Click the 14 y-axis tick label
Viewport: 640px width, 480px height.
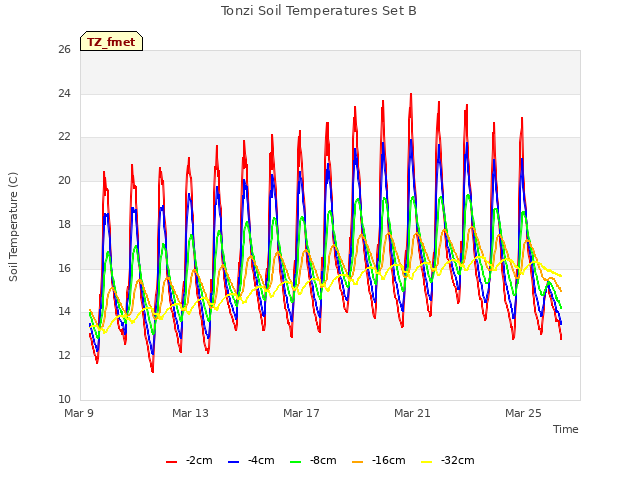pyautogui.click(x=64, y=312)
